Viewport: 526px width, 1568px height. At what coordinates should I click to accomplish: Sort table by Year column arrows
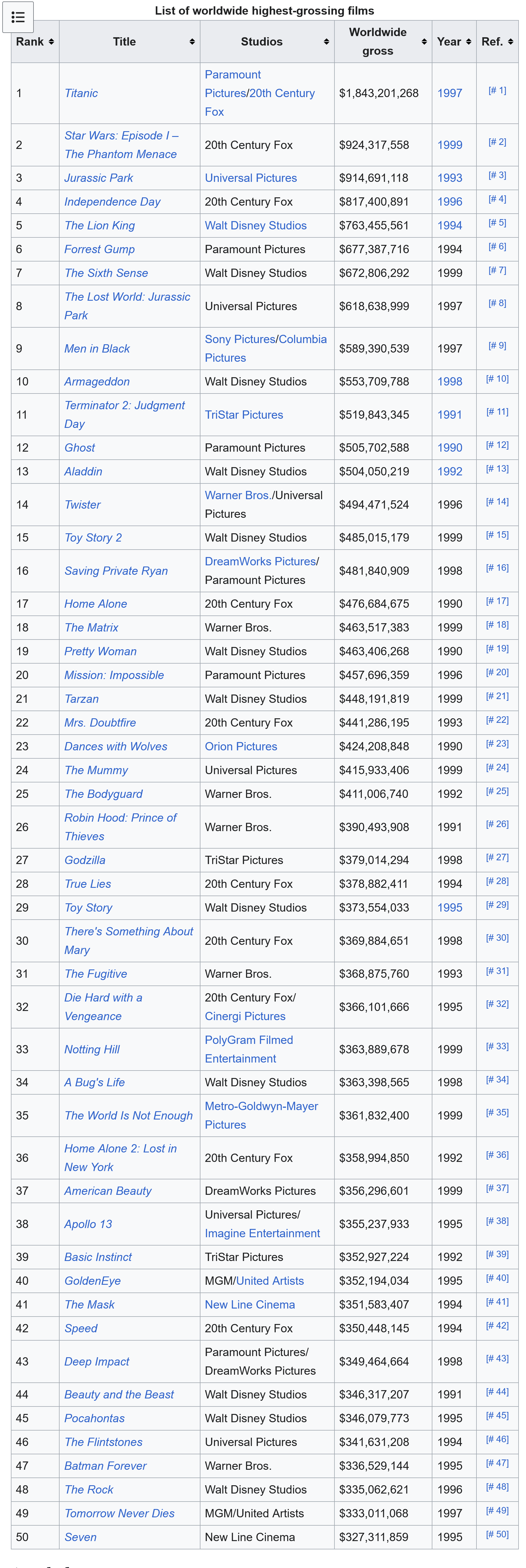pos(468,42)
